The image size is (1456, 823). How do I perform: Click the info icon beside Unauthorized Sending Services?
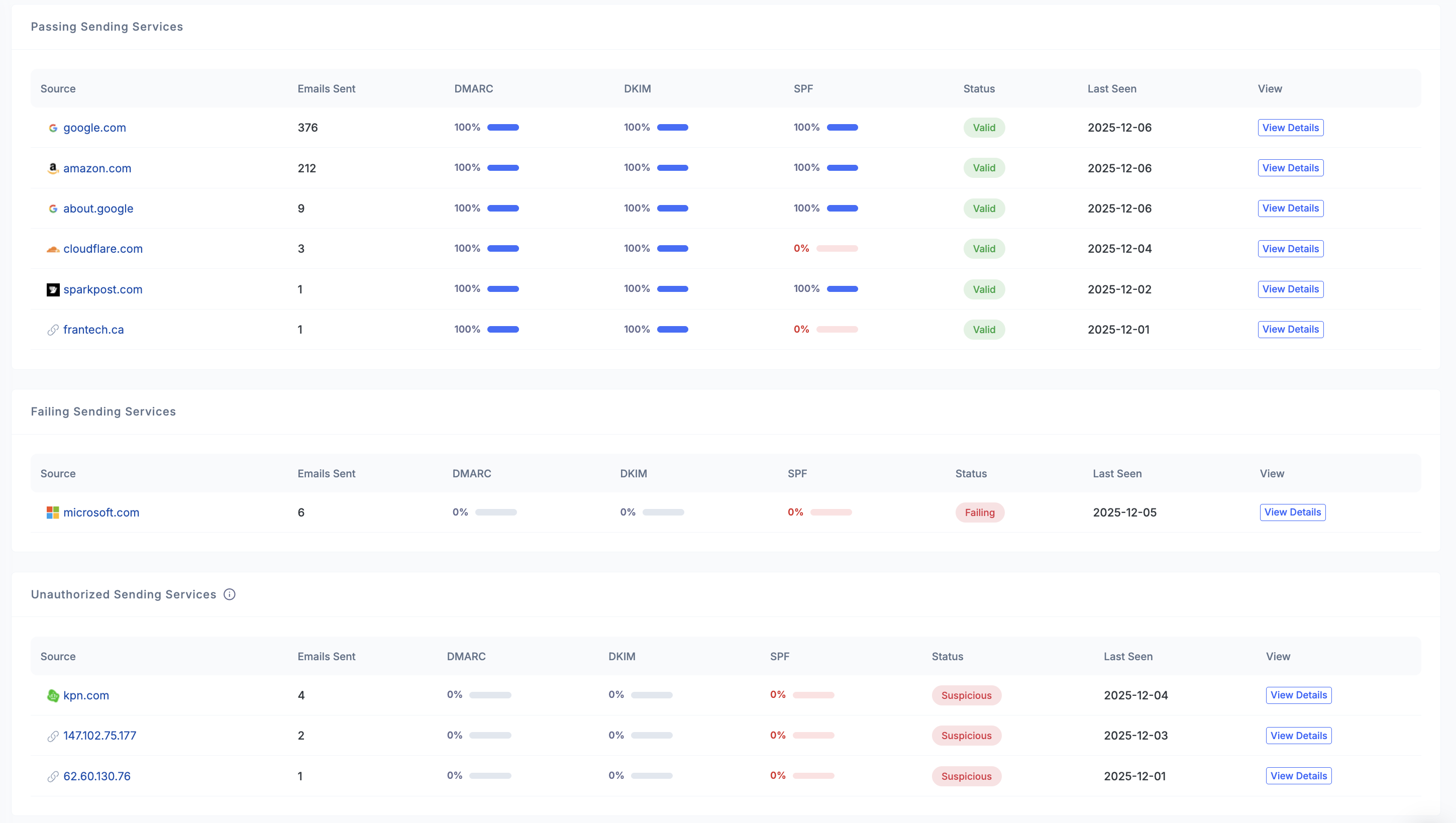point(230,594)
